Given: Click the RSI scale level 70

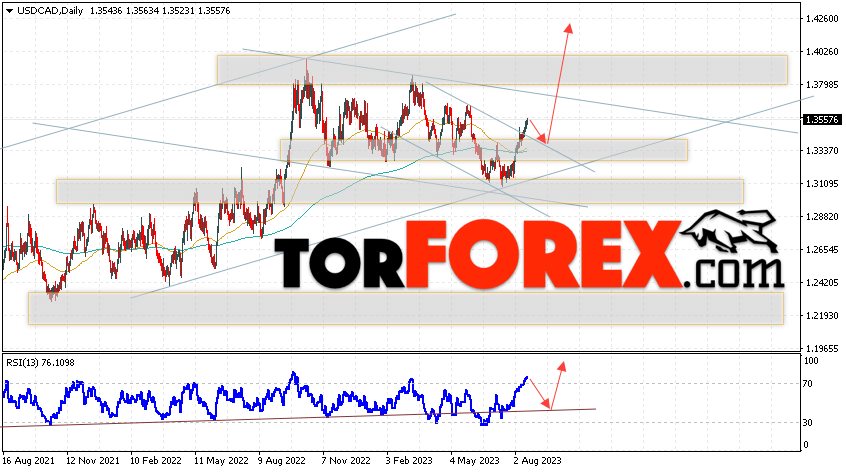Looking at the screenshot, I should (808, 384).
